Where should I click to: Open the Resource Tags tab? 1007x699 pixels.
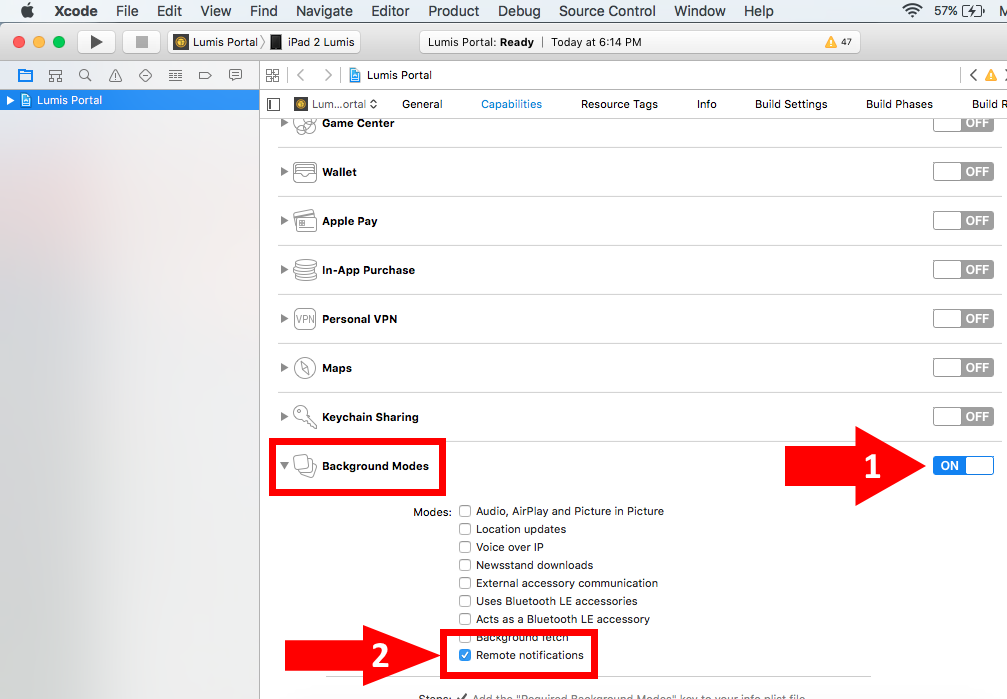click(x=619, y=104)
